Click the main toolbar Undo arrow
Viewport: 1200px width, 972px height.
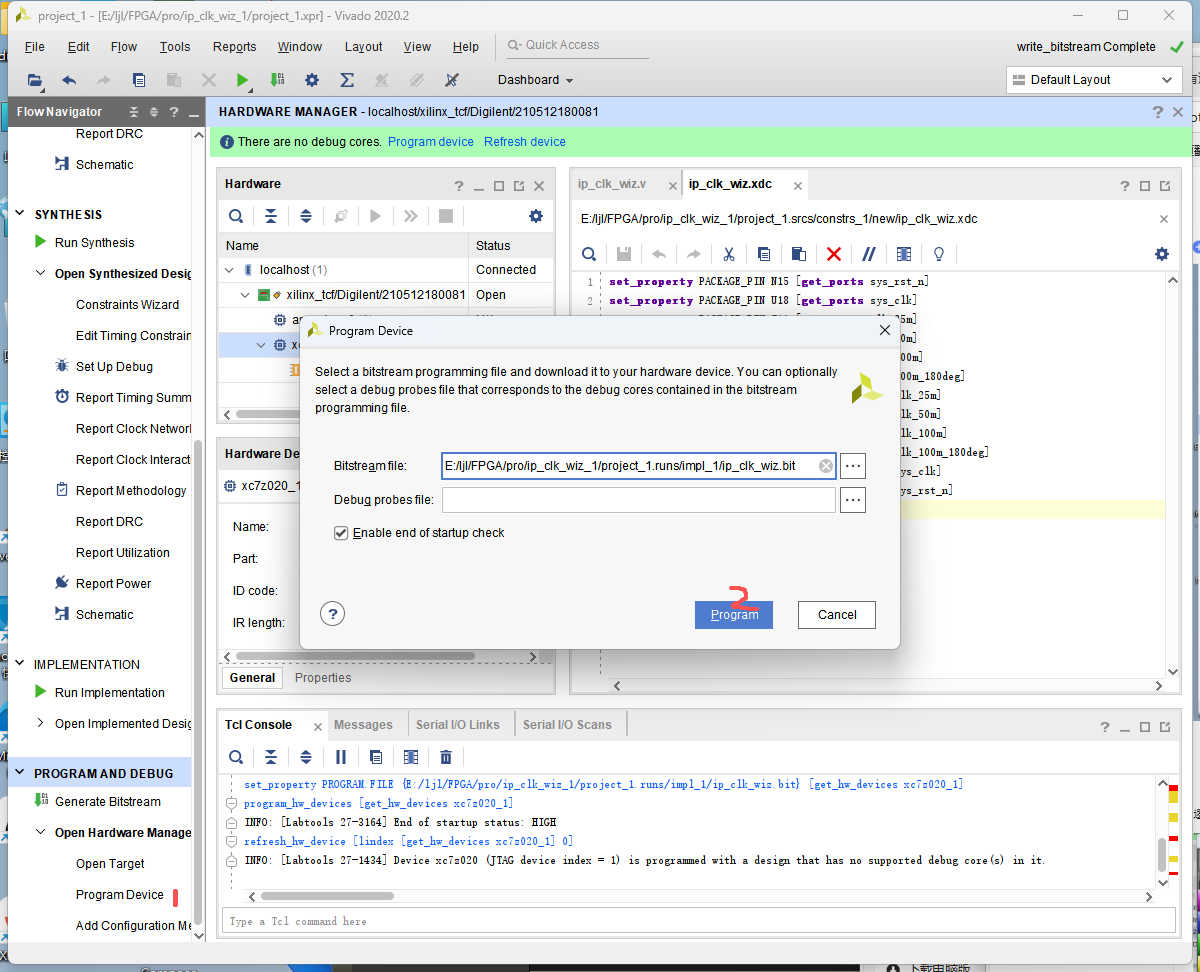pyautogui.click(x=69, y=80)
